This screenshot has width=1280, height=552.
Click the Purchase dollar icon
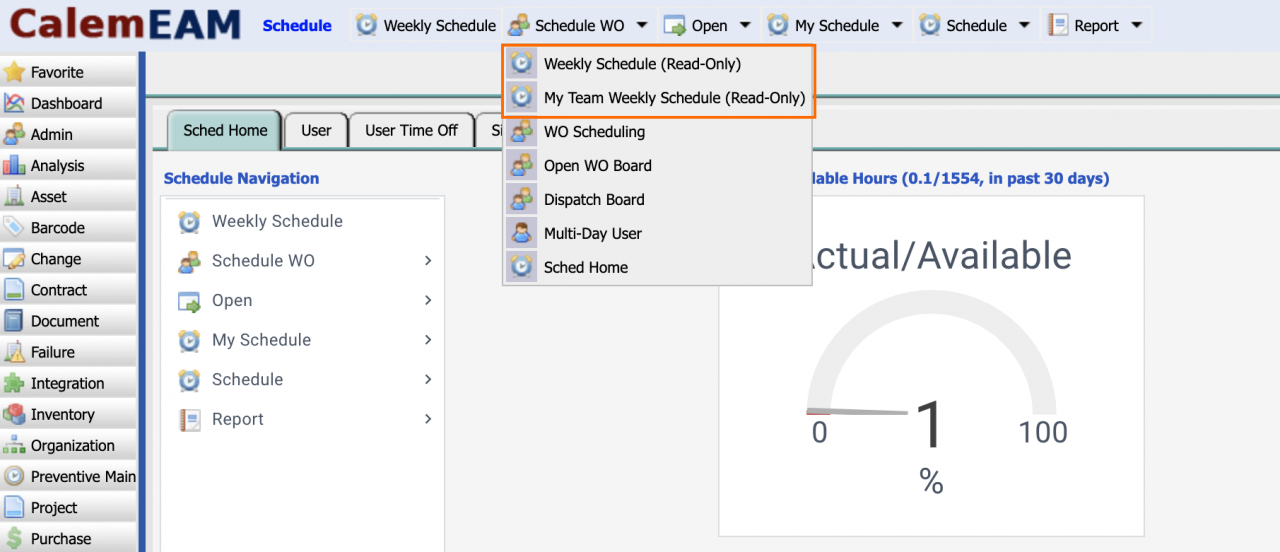coord(14,538)
